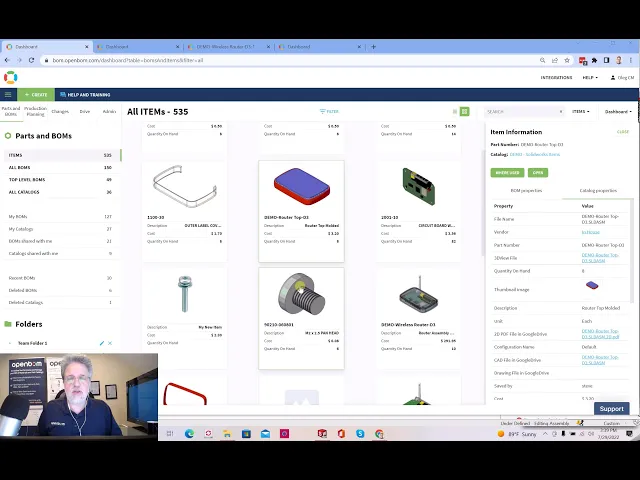Click the Thumbnail image in properties
Viewport: 640px width, 480px height.
[591, 285]
